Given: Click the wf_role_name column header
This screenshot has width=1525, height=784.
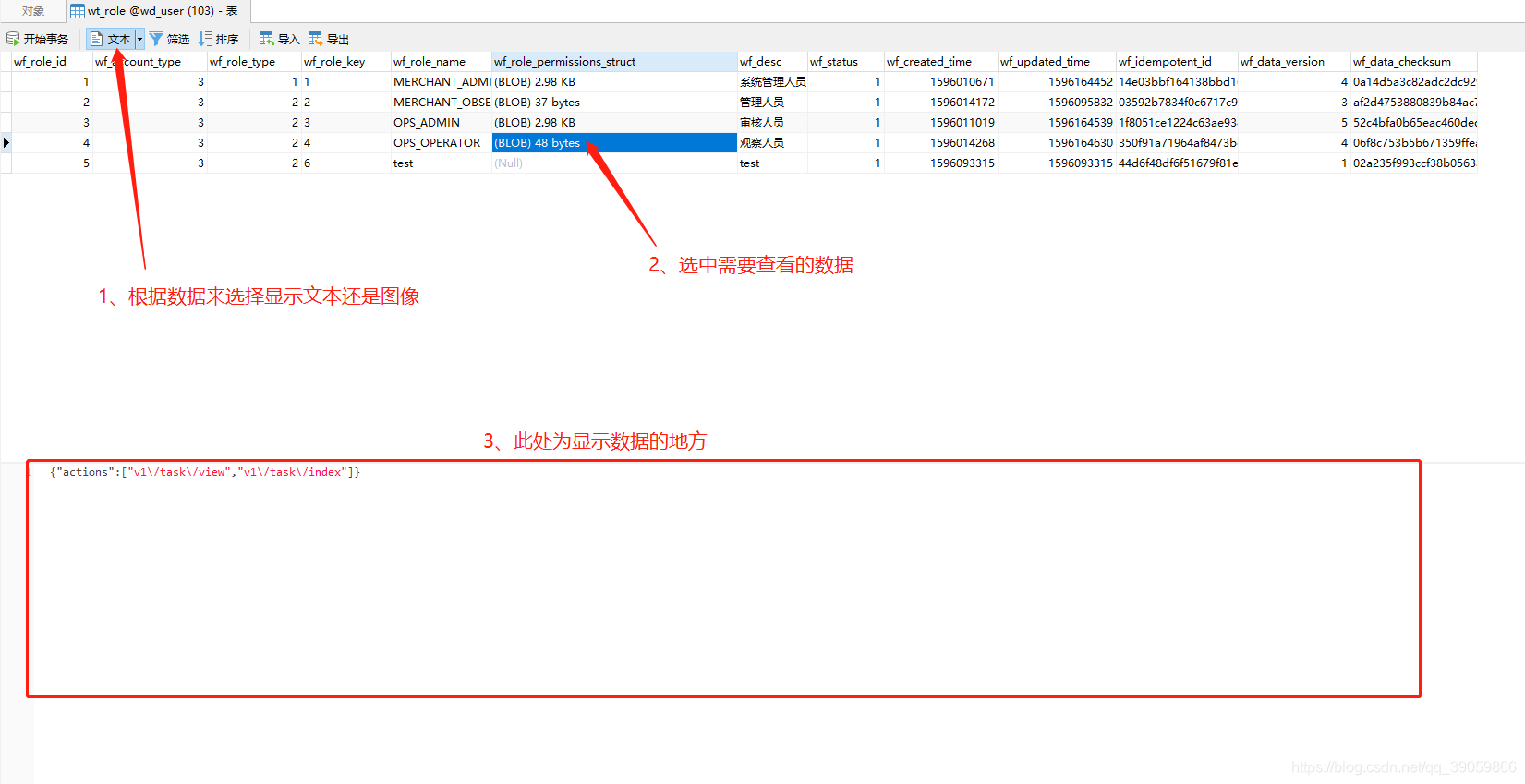Looking at the screenshot, I should pyautogui.click(x=441, y=62).
